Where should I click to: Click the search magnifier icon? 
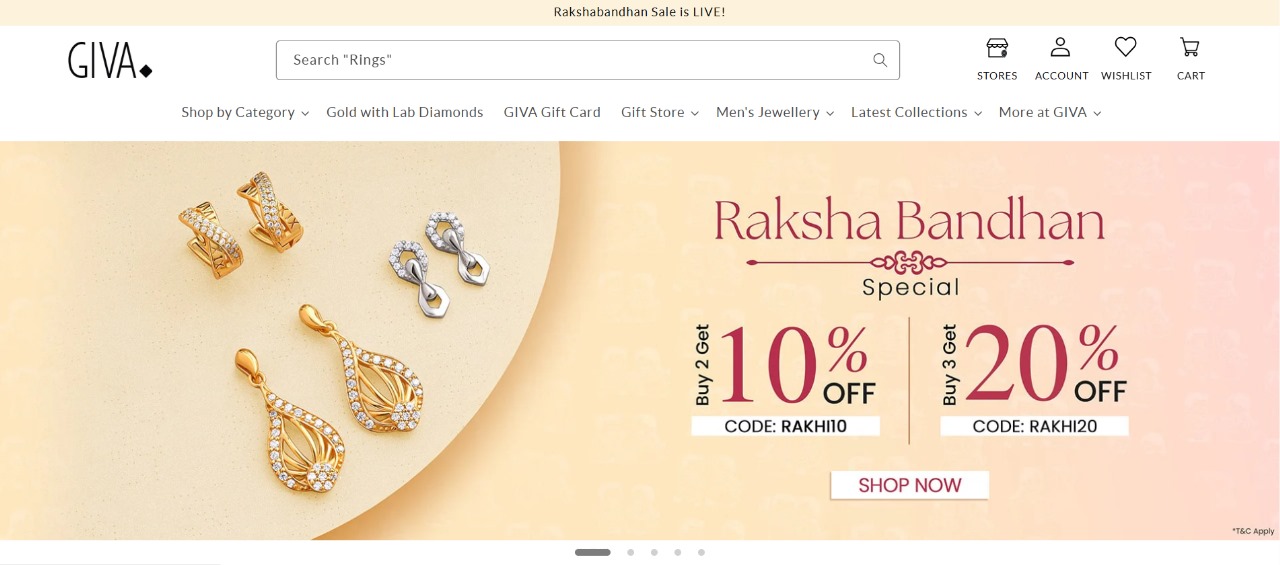tap(880, 60)
